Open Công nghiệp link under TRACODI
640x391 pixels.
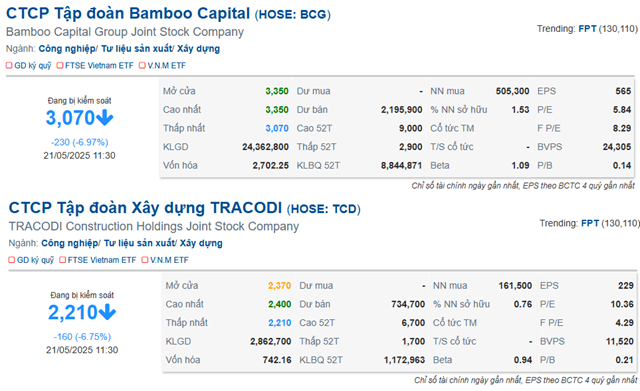tap(70, 243)
